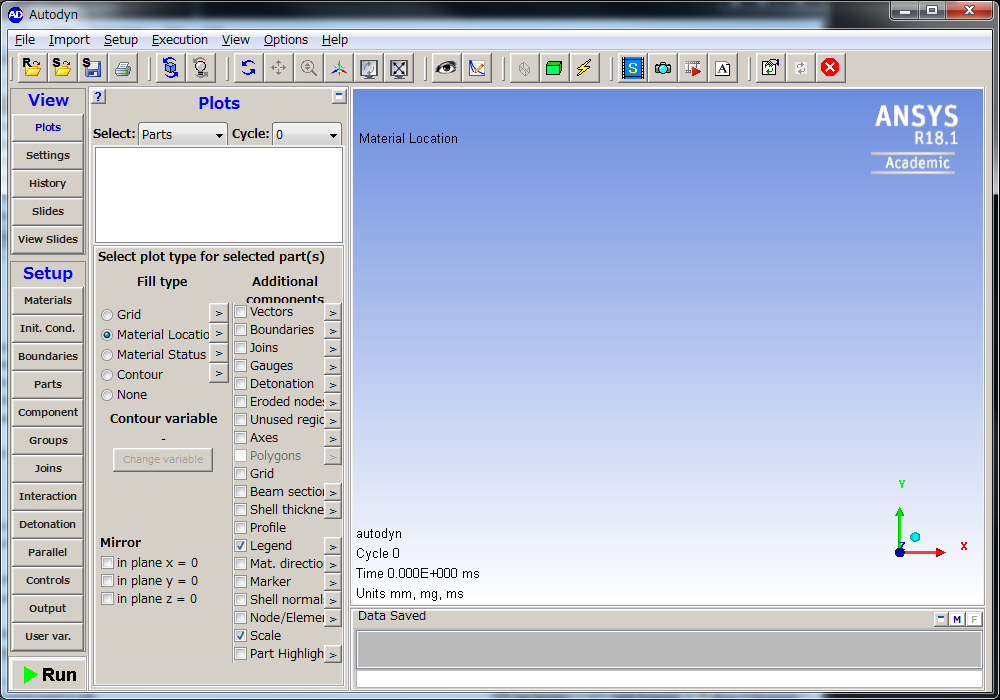The width and height of the screenshot is (1000, 700).
Task: Click the camera capture image icon
Action: pos(663,68)
